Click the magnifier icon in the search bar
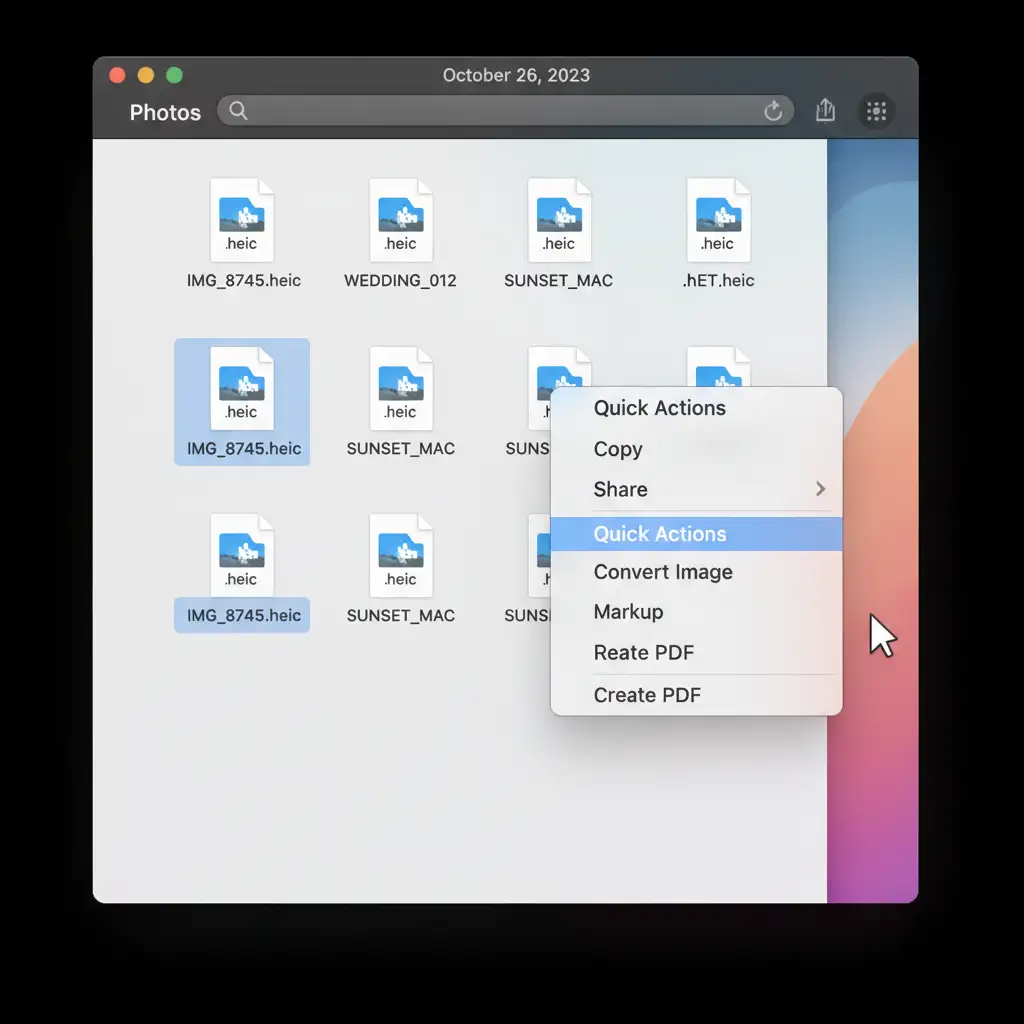This screenshot has width=1024, height=1024. [238, 111]
